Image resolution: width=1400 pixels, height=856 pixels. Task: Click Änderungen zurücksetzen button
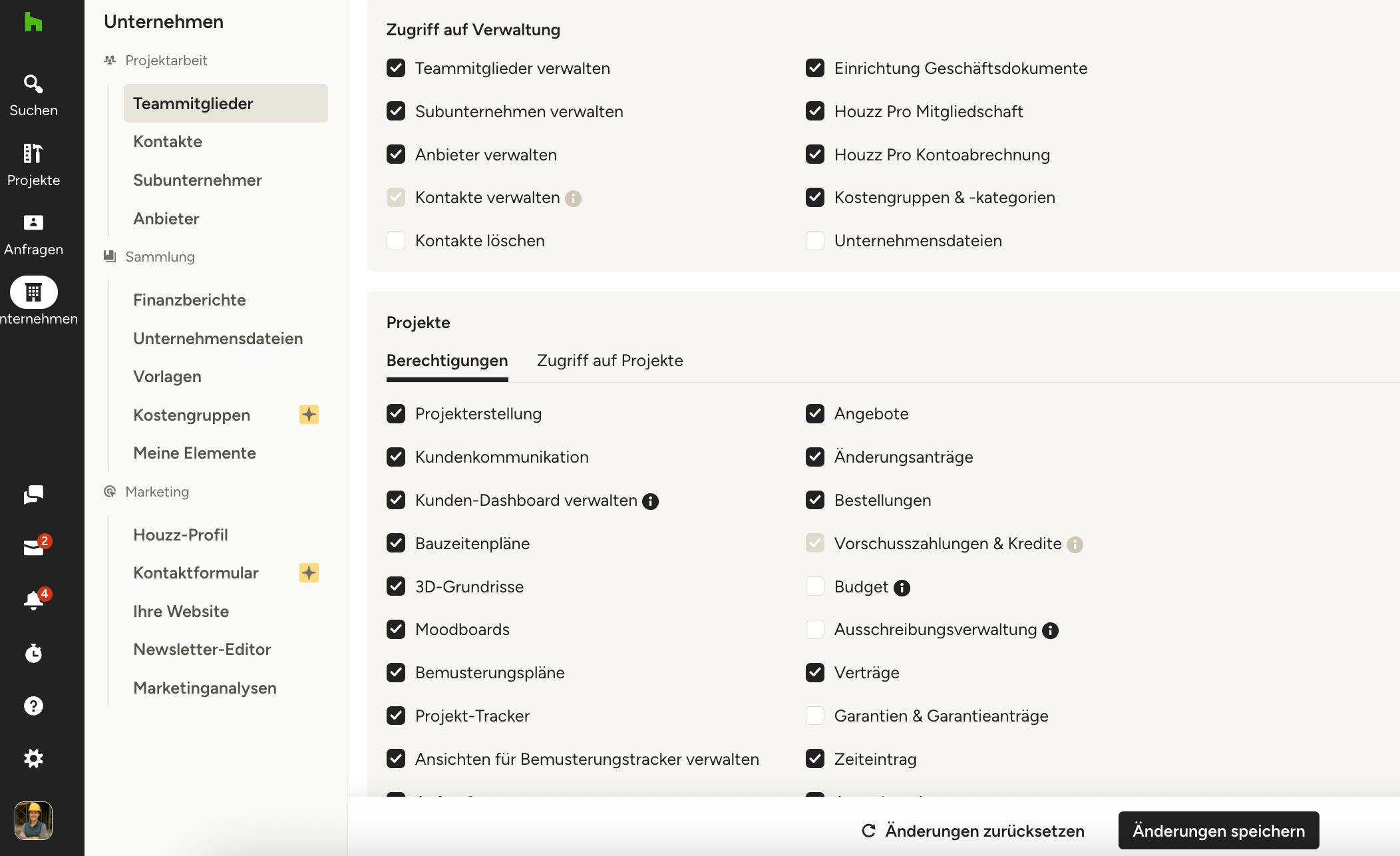pyautogui.click(x=973, y=831)
